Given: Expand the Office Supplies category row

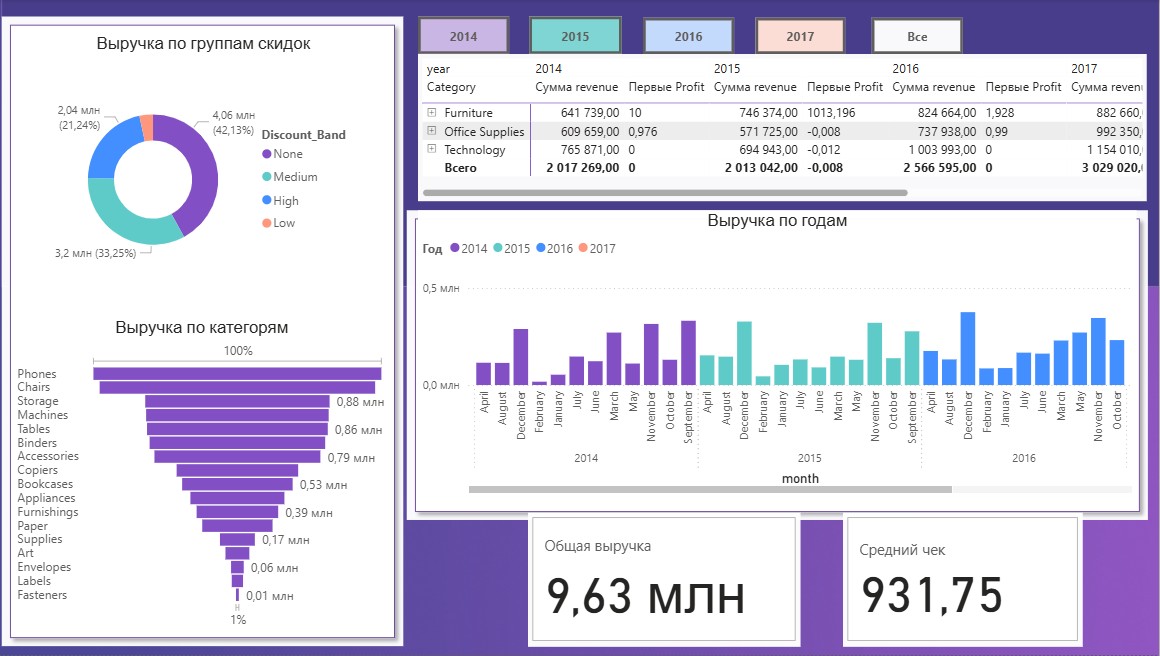Looking at the screenshot, I should click(x=432, y=131).
